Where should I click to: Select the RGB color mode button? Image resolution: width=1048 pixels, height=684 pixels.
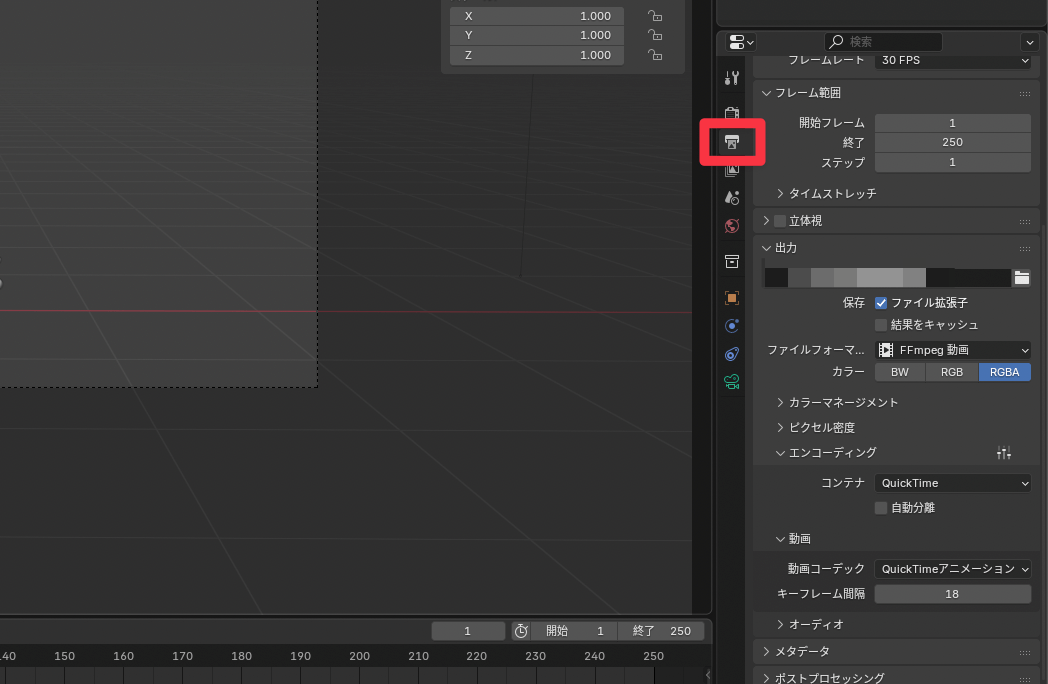coord(952,372)
